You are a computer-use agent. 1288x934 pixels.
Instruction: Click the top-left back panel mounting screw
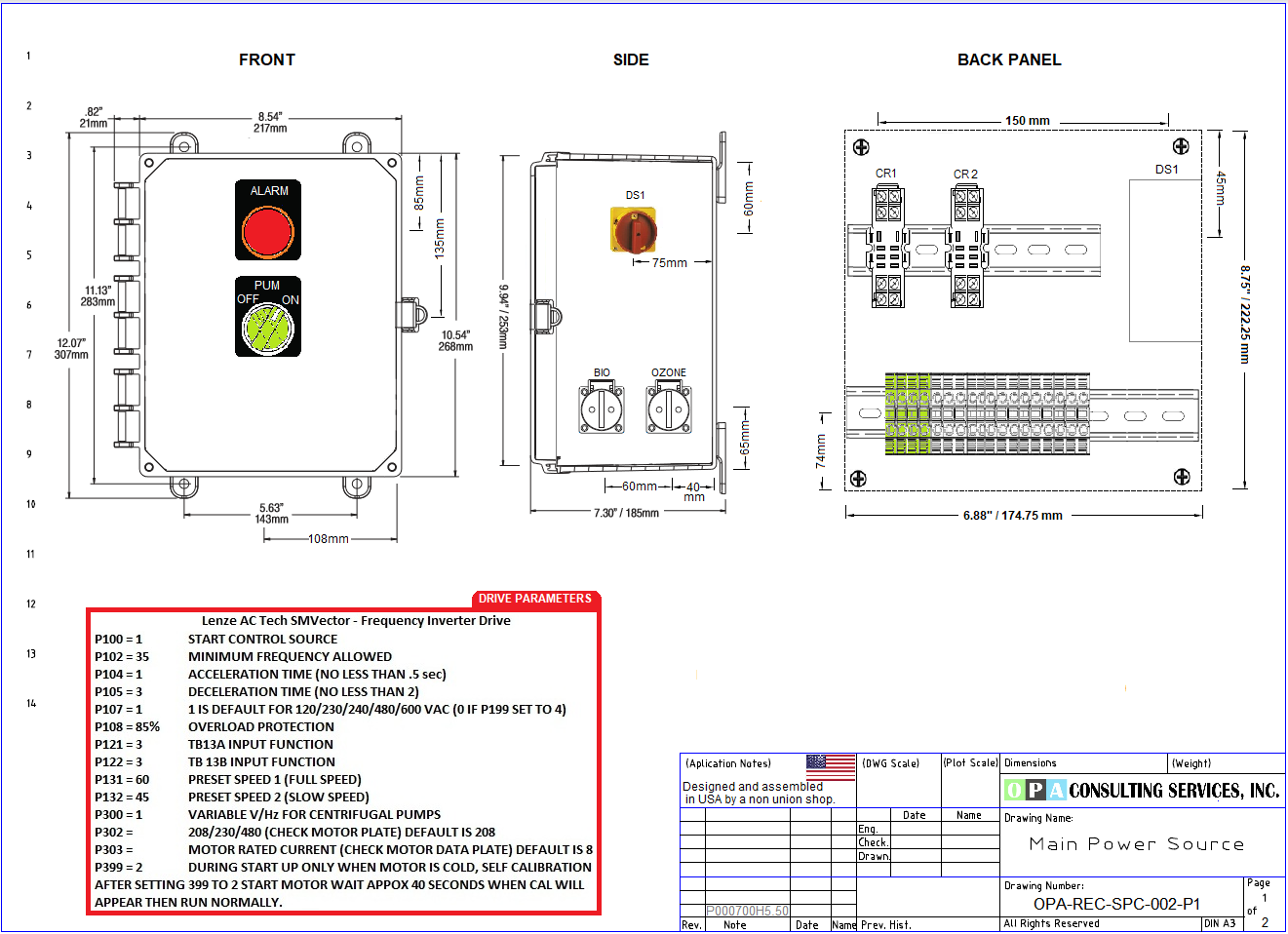click(861, 147)
